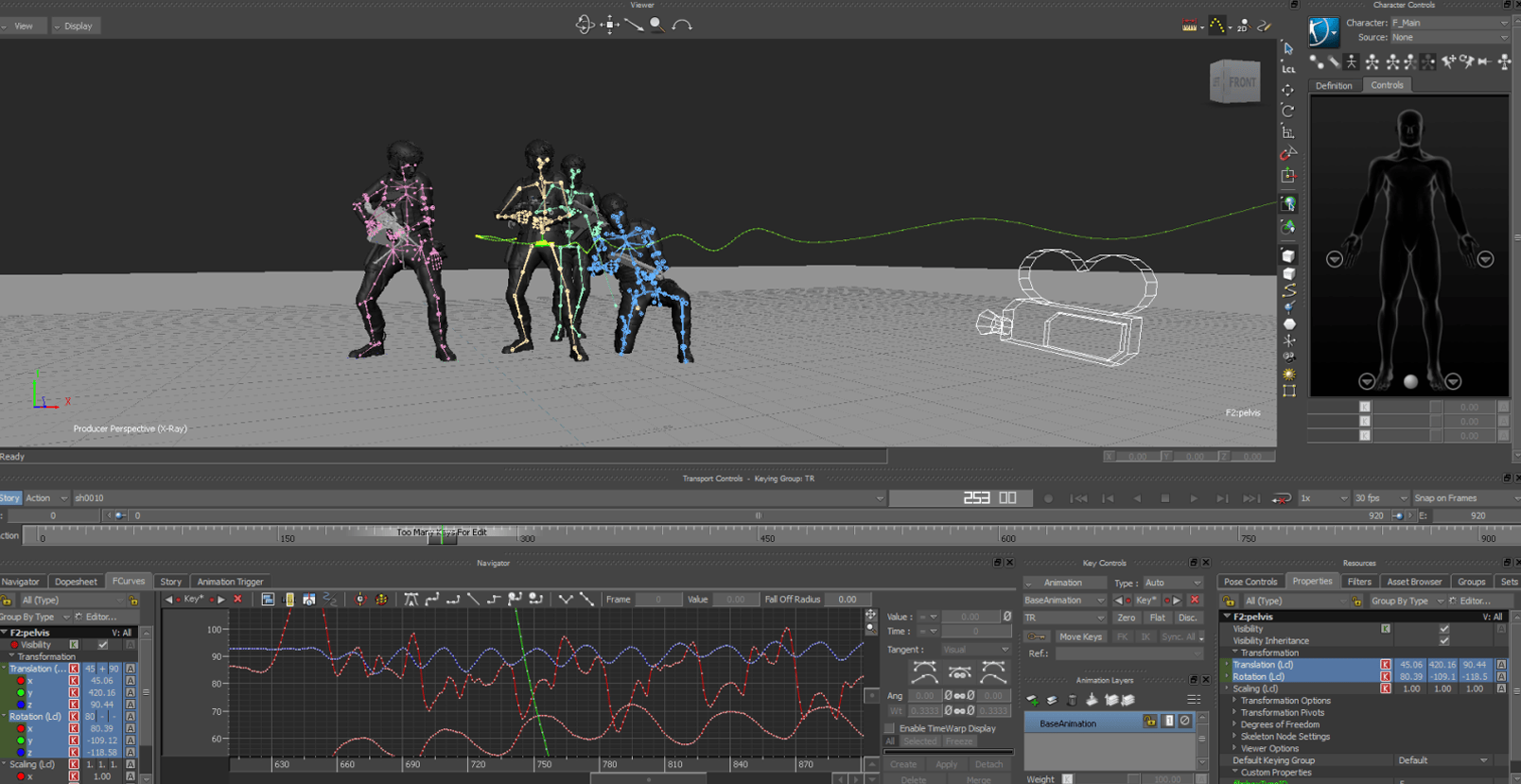Open the Character dropdown showing F_Main
1521x784 pixels.
1447,23
